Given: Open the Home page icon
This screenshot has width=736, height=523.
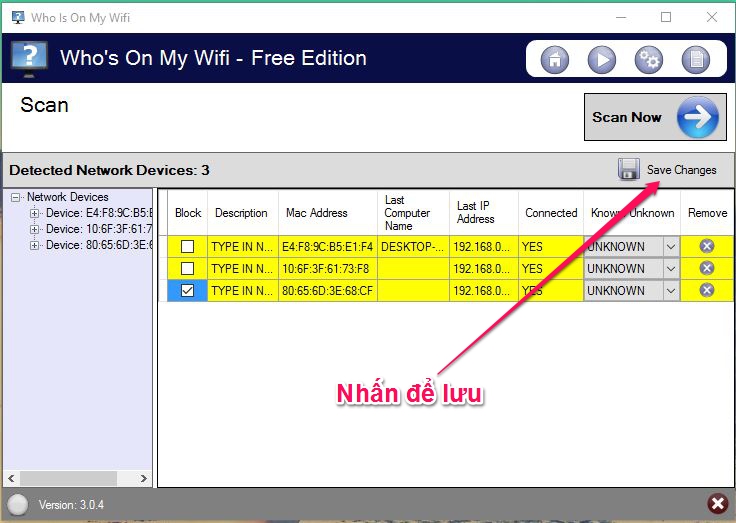Looking at the screenshot, I should pyautogui.click(x=555, y=60).
